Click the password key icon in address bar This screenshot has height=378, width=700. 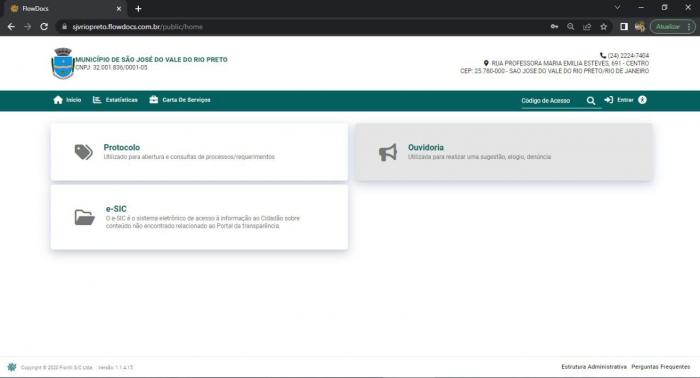tap(554, 27)
